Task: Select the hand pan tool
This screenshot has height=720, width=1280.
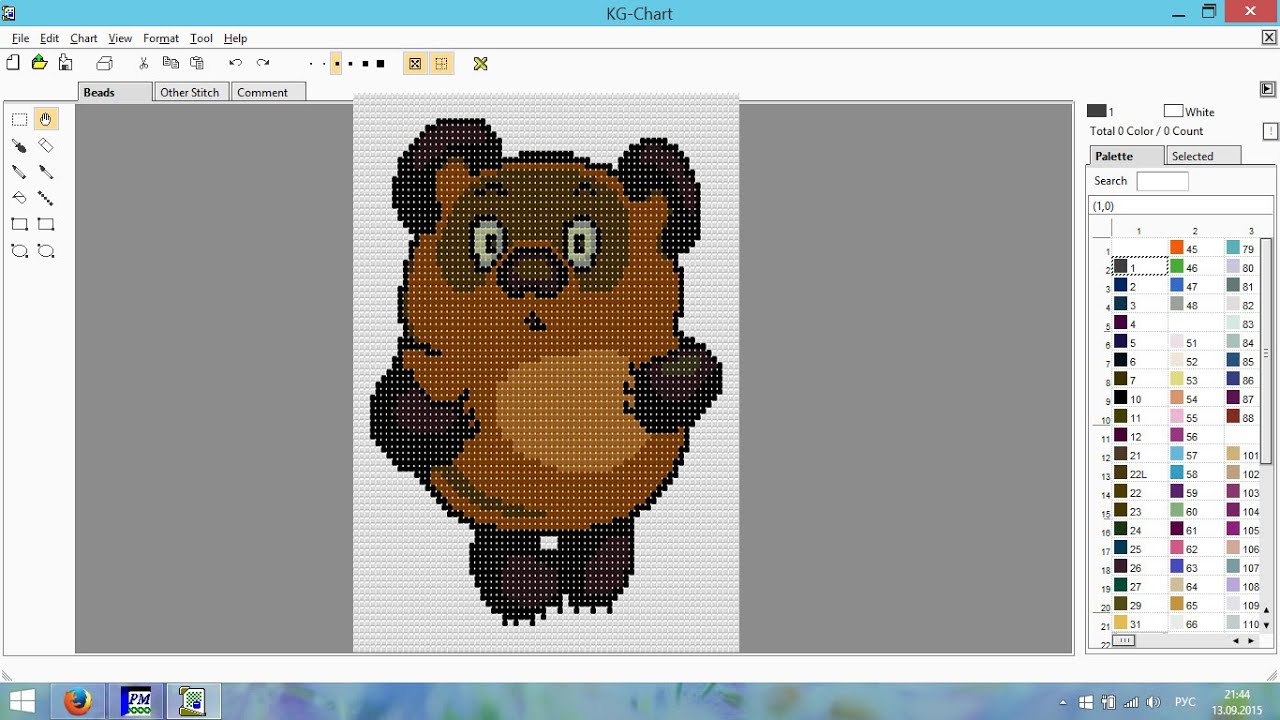Action: (46, 119)
